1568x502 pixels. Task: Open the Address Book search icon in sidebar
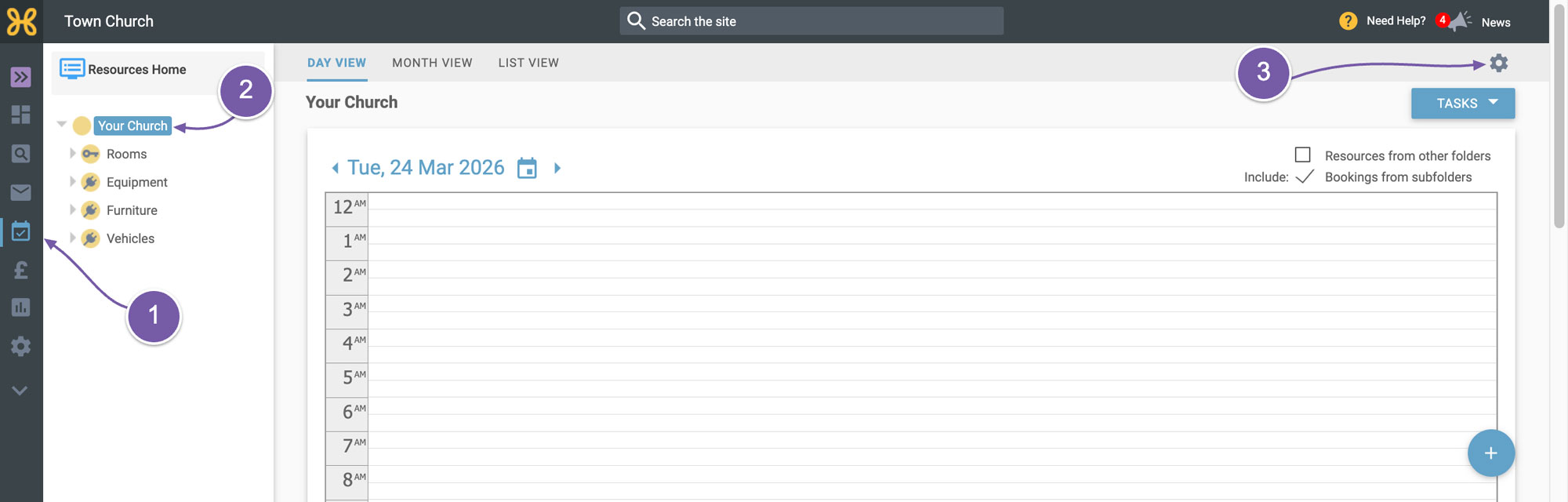[21, 153]
